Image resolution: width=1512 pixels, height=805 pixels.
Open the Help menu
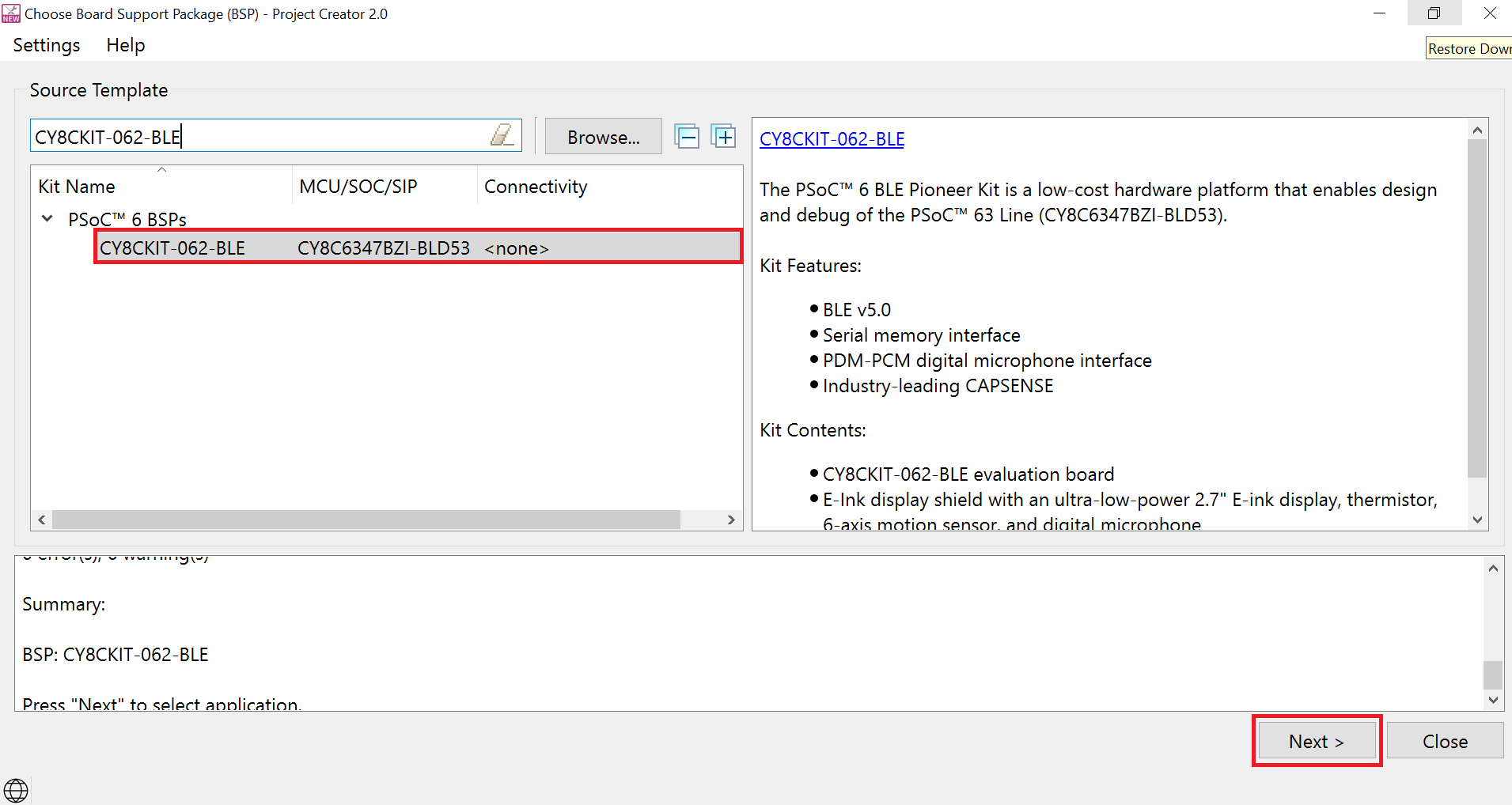tap(126, 45)
